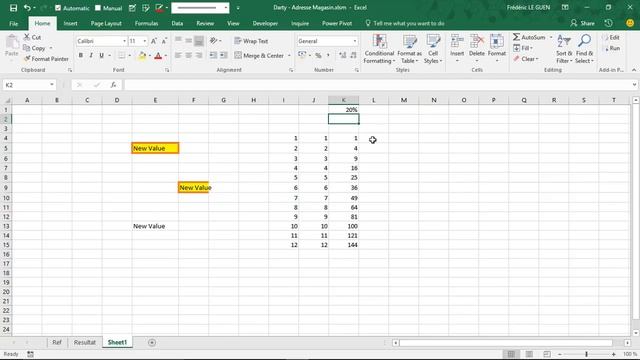Image resolution: width=640 pixels, height=360 pixels.
Task: Click the zoom slider handle in status bar
Action: [x=587, y=354]
